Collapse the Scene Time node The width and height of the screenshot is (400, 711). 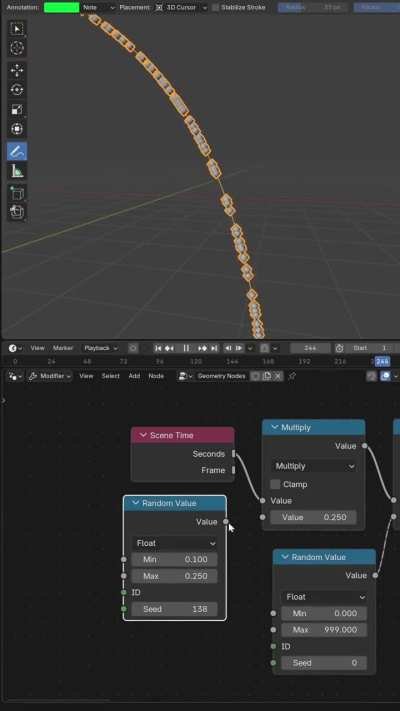pos(143,435)
